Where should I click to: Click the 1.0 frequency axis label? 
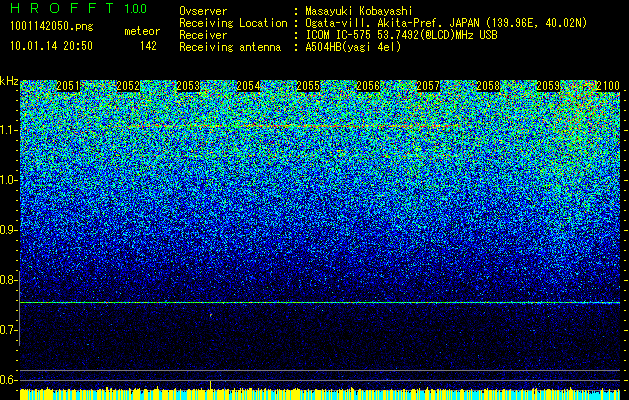9,180
